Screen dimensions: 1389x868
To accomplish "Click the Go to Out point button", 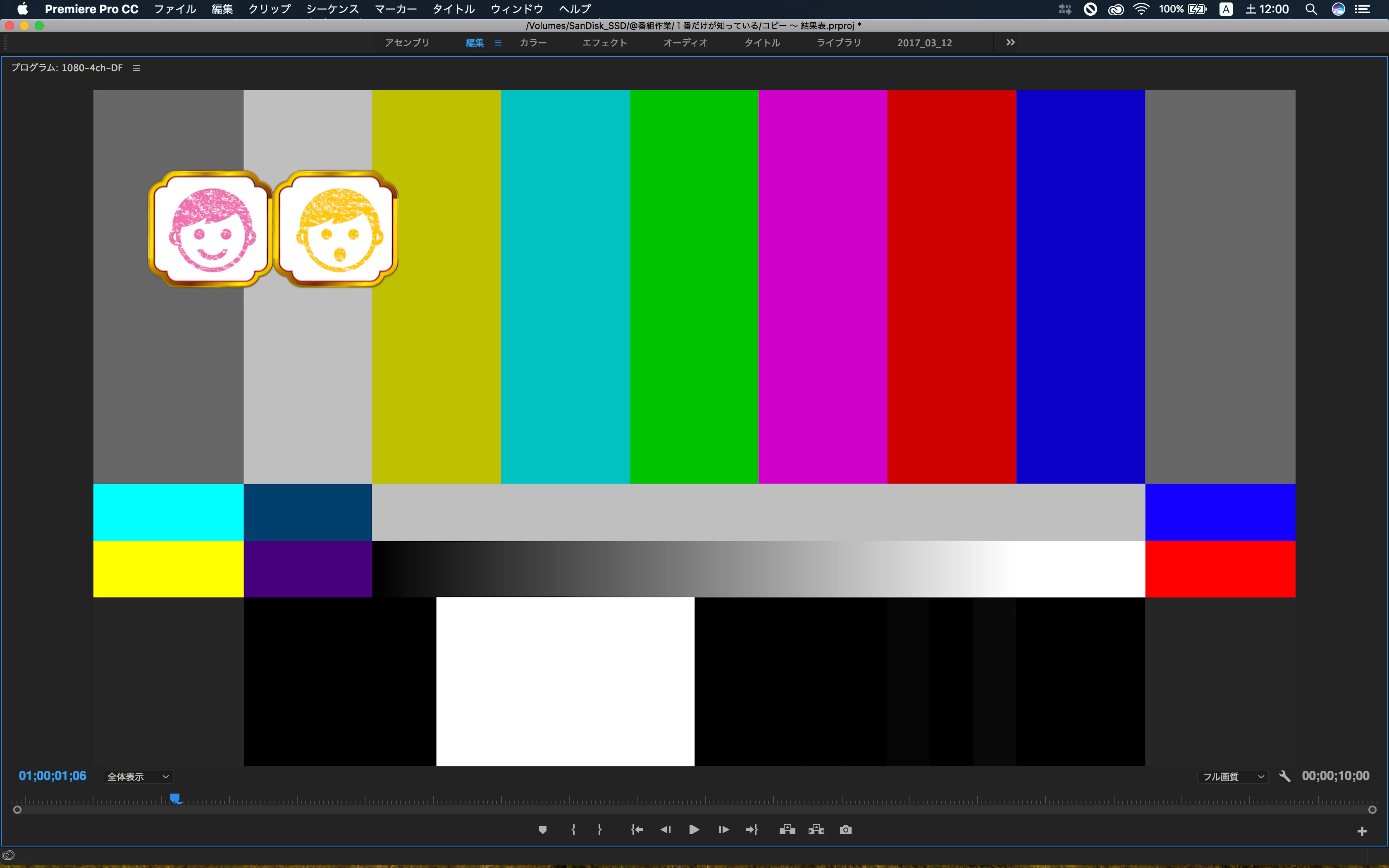I will (752, 830).
